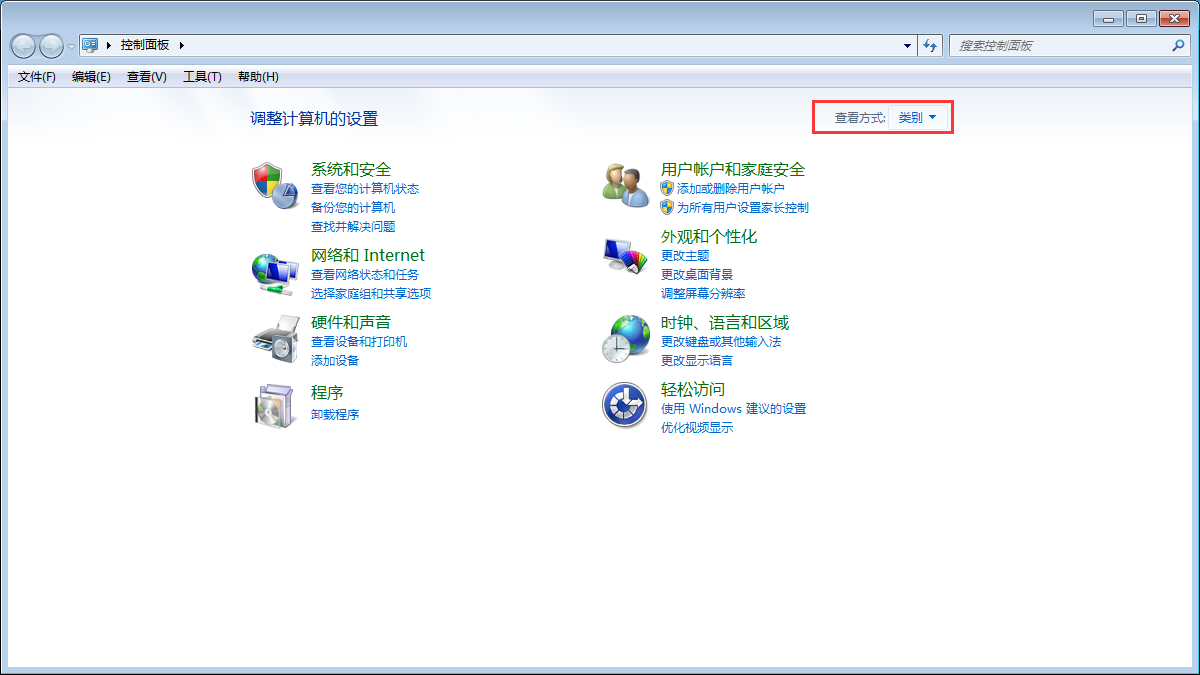Open the recent pages dropdown next to Forward
Image resolution: width=1200 pixels, height=675 pixels.
pyautogui.click(x=71, y=46)
